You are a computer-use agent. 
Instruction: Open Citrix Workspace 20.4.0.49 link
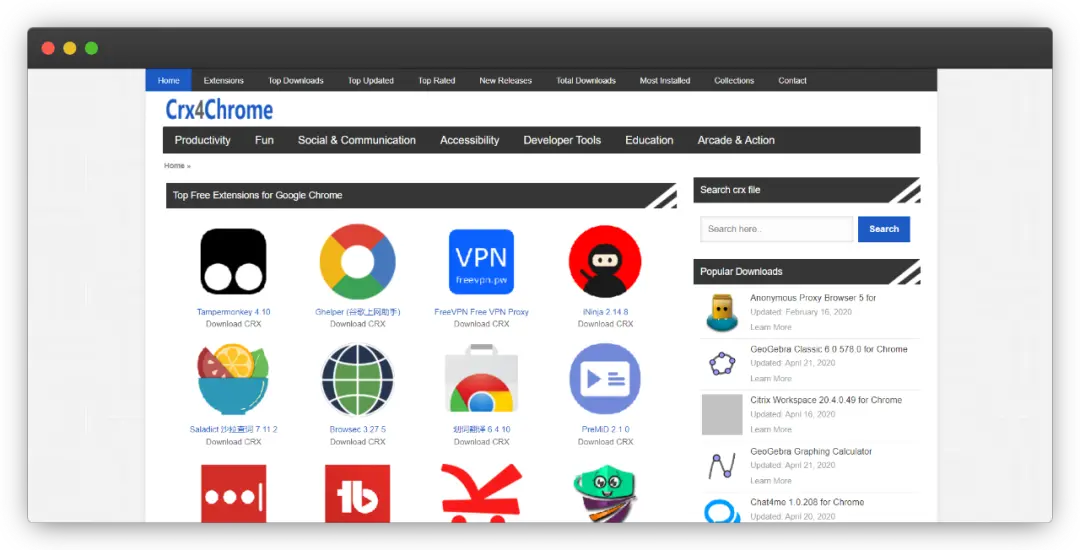(826, 400)
